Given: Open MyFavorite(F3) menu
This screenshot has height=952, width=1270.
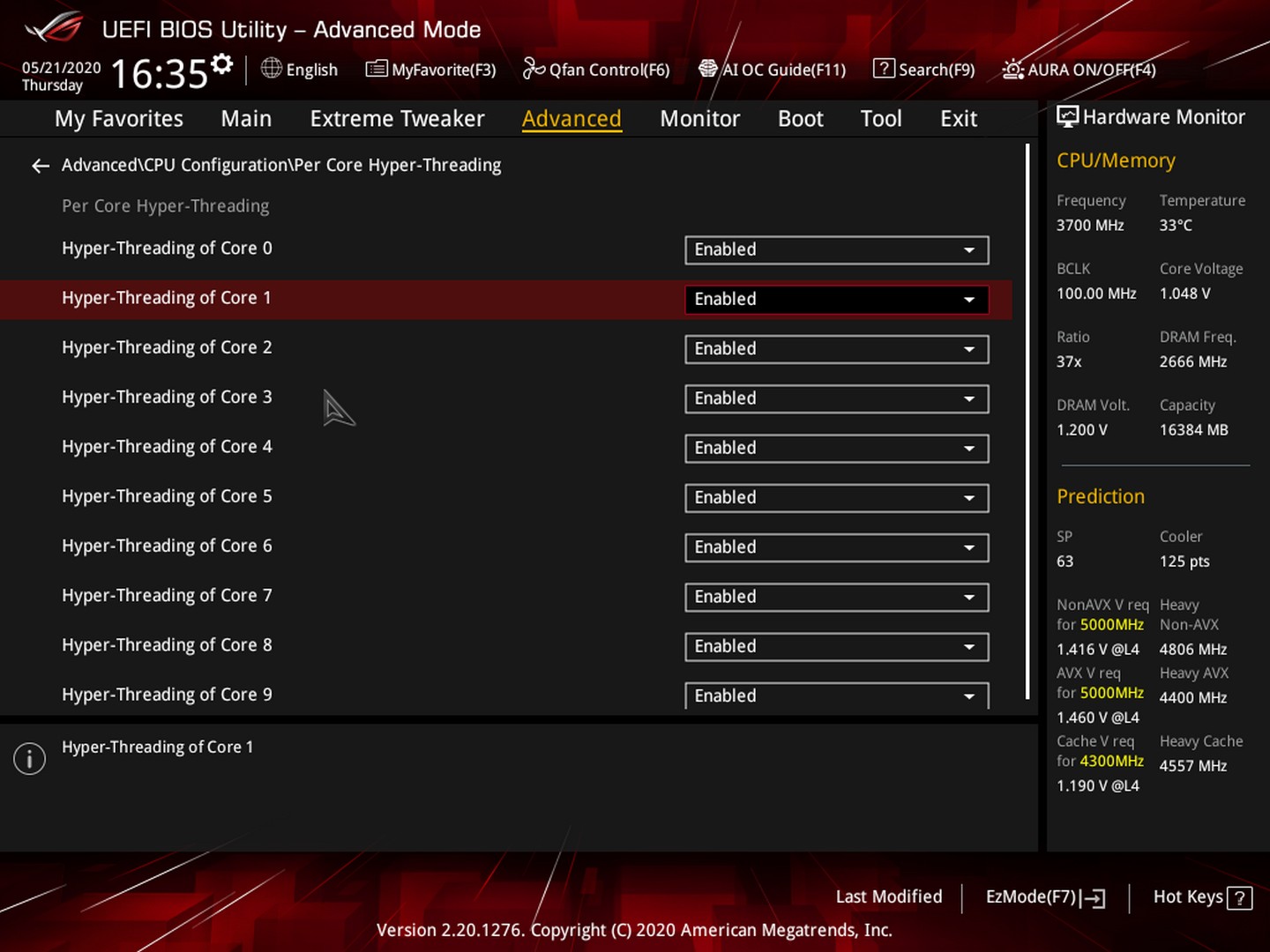Looking at the screenshot, I should [431, 69].
